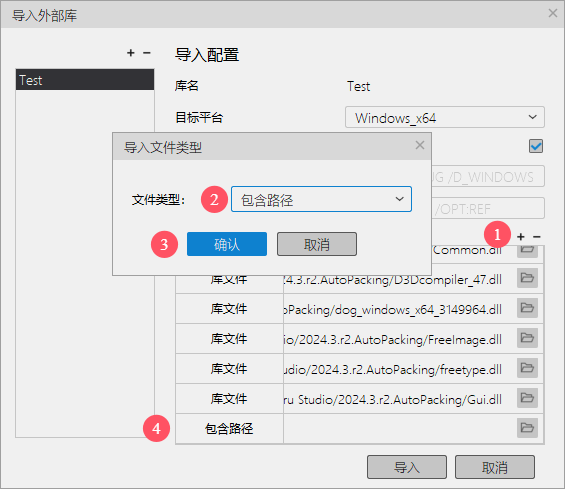Browse folder for the Common.dll row
This screenshot has width=565, height=489.
click(528, 251)
